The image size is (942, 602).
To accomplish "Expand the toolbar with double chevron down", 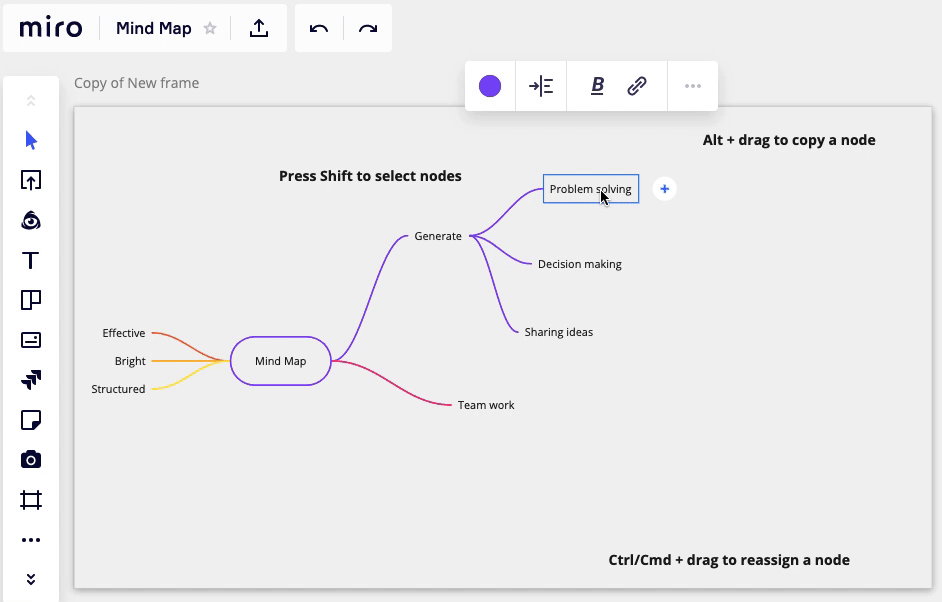I will [x=31, y=579].
